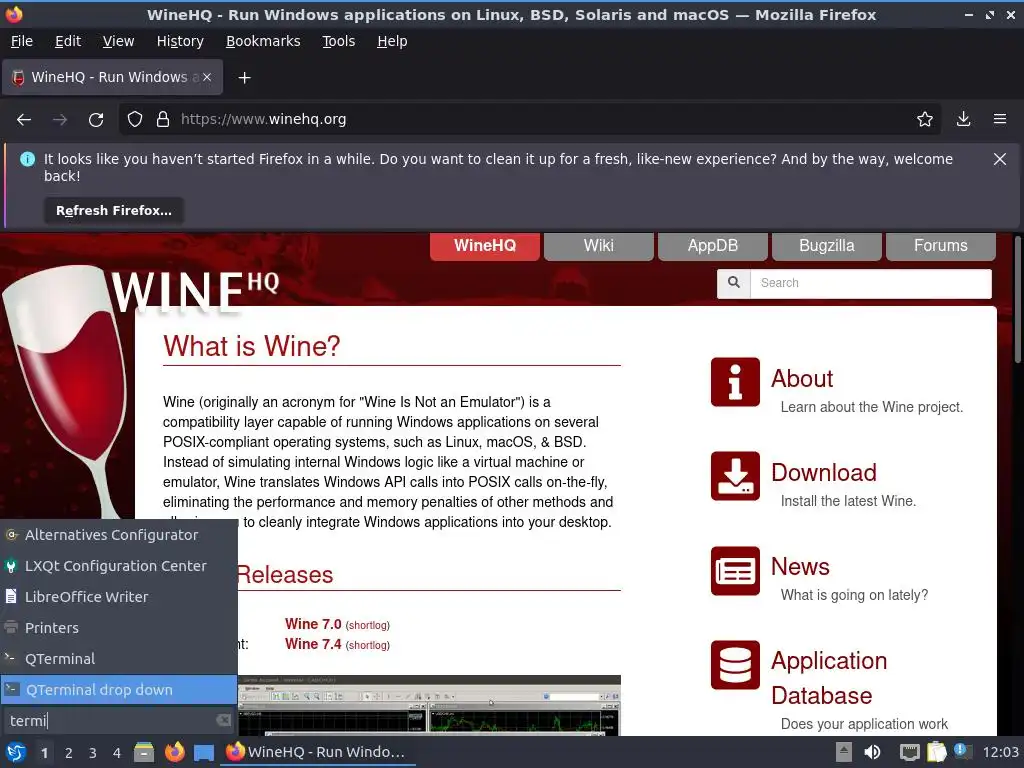
Task: Clear the menu search field text
Action: tap(223, 720)
